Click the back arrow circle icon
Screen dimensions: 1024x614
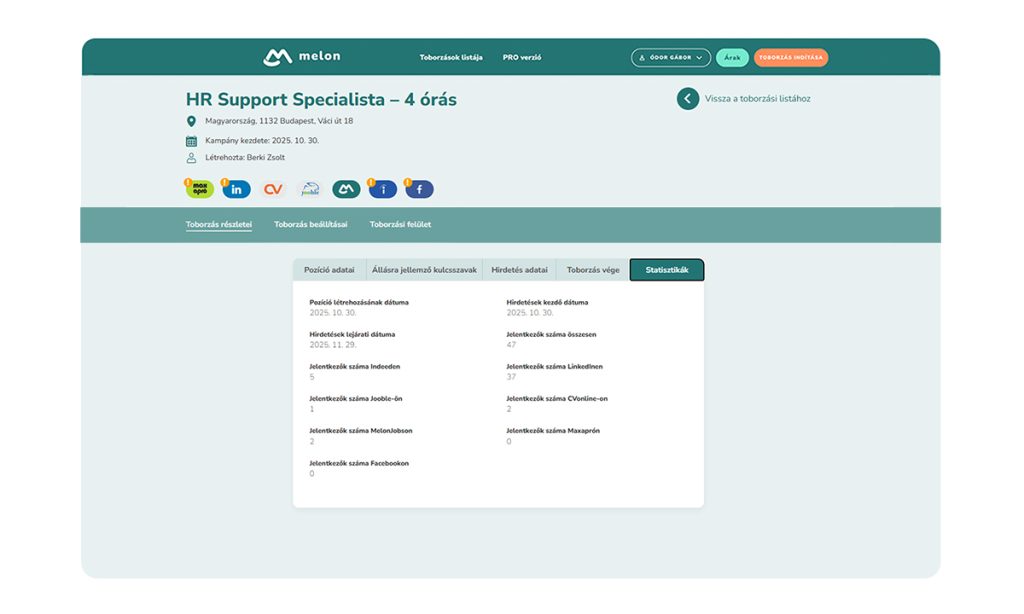pos(687,98)
